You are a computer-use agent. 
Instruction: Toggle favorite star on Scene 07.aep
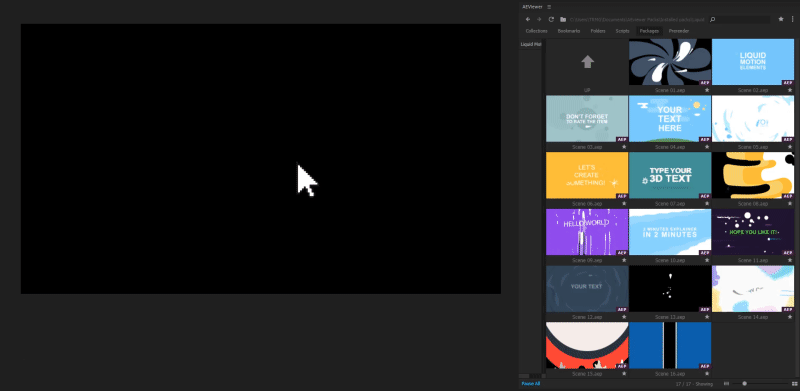[707, 204]
